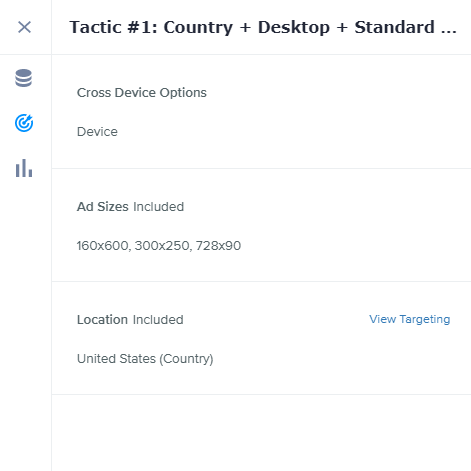Image resolution: width=471 pixels, height=471 pixels.
Task: Select the 300x250 ad size value
Action: click(162, 246)
